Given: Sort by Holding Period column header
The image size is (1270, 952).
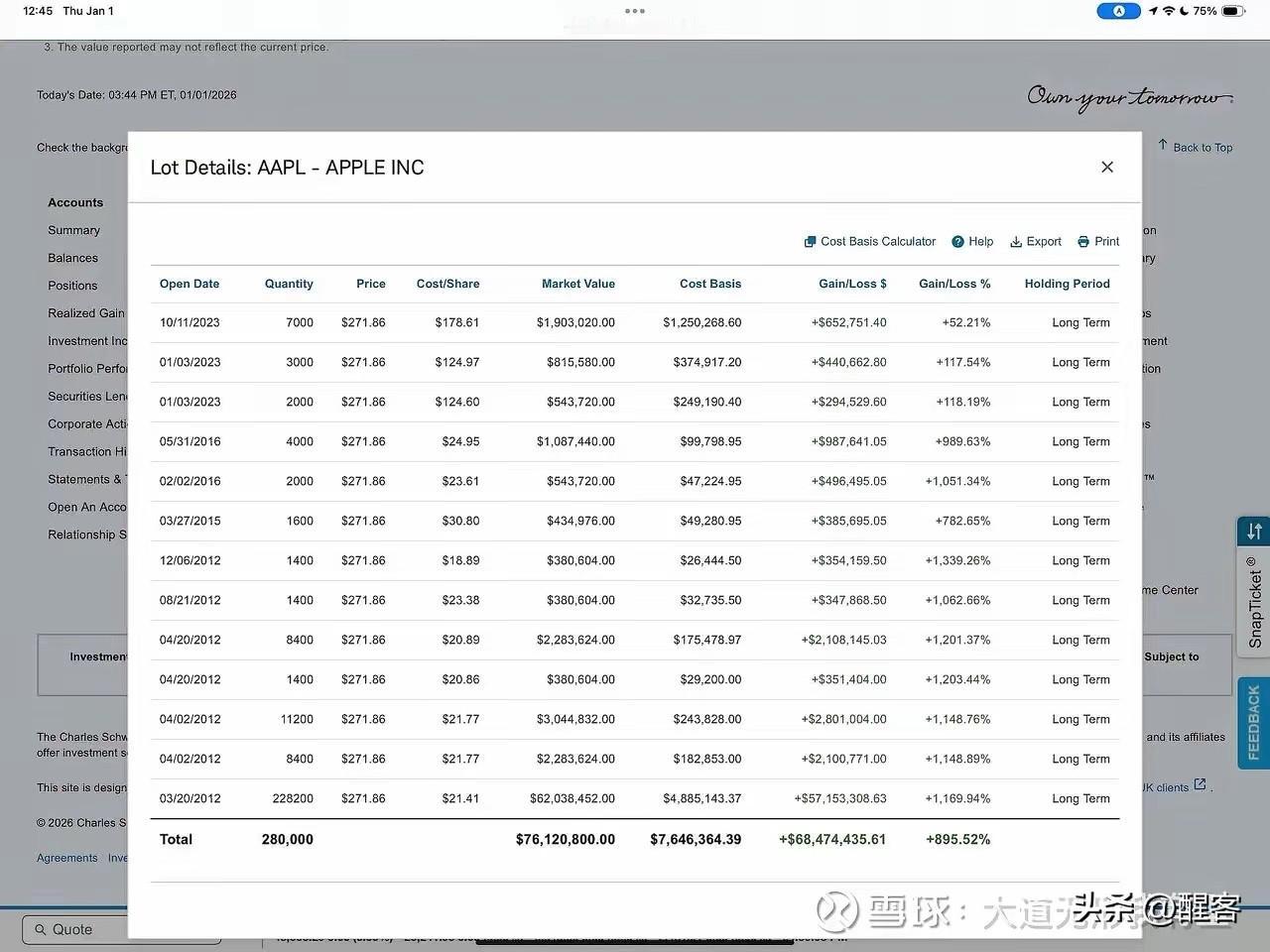Looking at the screenshot, I should click(1068, 284).
